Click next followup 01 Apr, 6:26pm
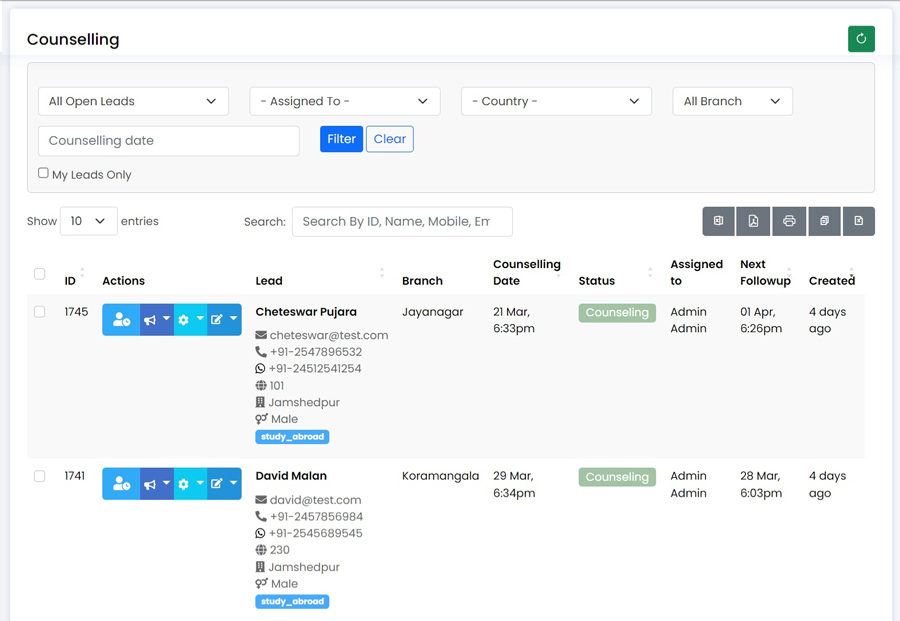900x621 pixels. pos(761,320)
